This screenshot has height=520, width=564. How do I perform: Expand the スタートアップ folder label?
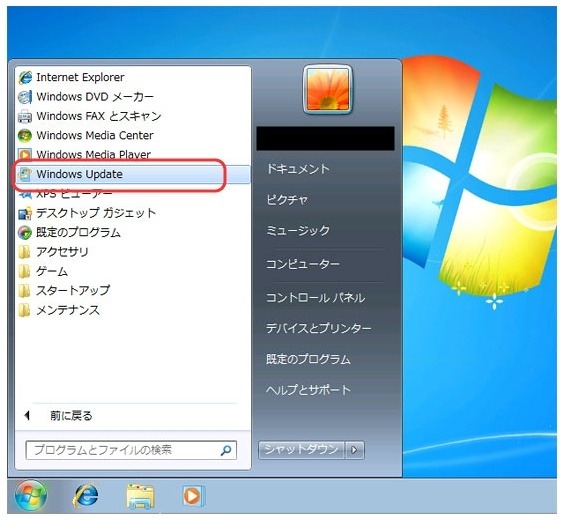tap(73, 291)
